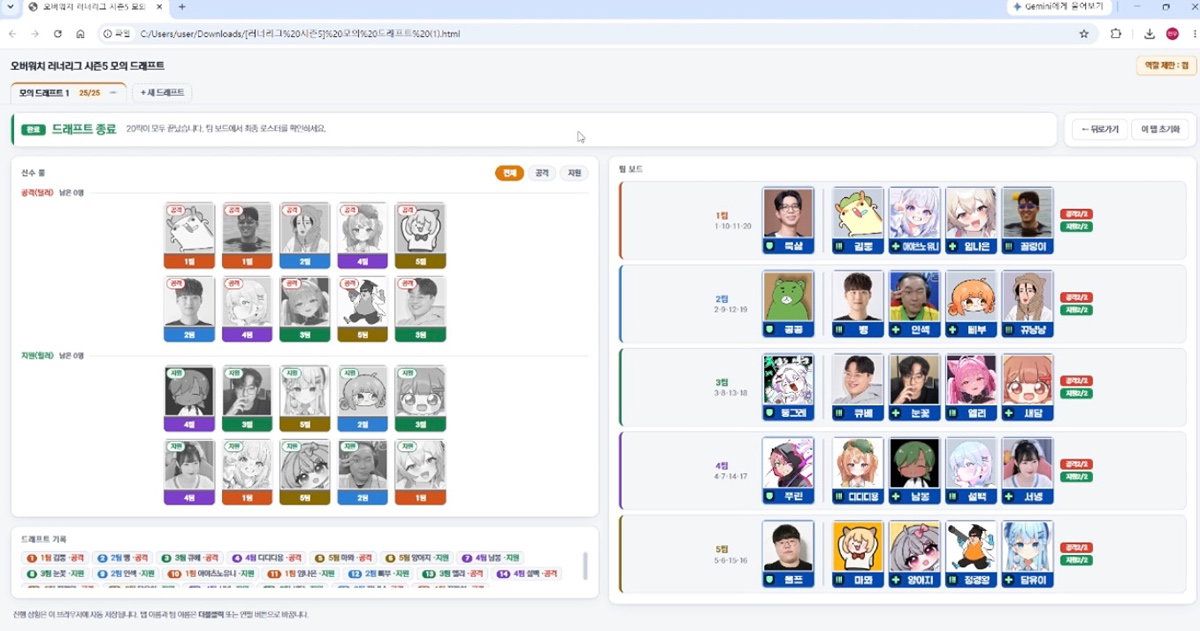This screenshot has height=631, width=1200.
Task: Click the browser back arrow
Action: tap(12, 34)
